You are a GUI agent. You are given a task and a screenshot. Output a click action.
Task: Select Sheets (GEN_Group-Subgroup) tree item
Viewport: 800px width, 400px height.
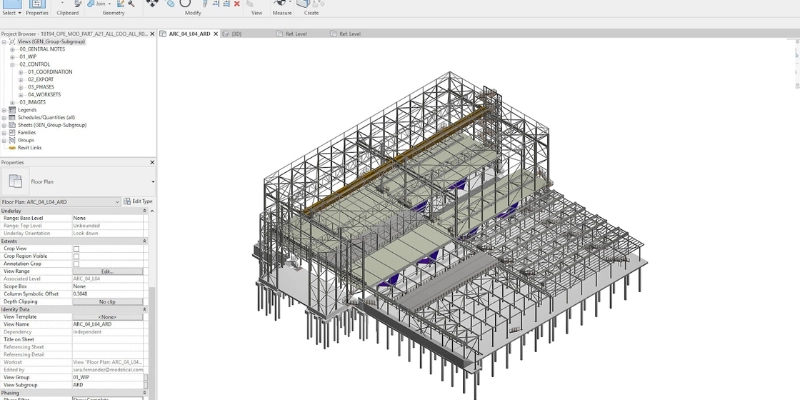coord(52,125)
